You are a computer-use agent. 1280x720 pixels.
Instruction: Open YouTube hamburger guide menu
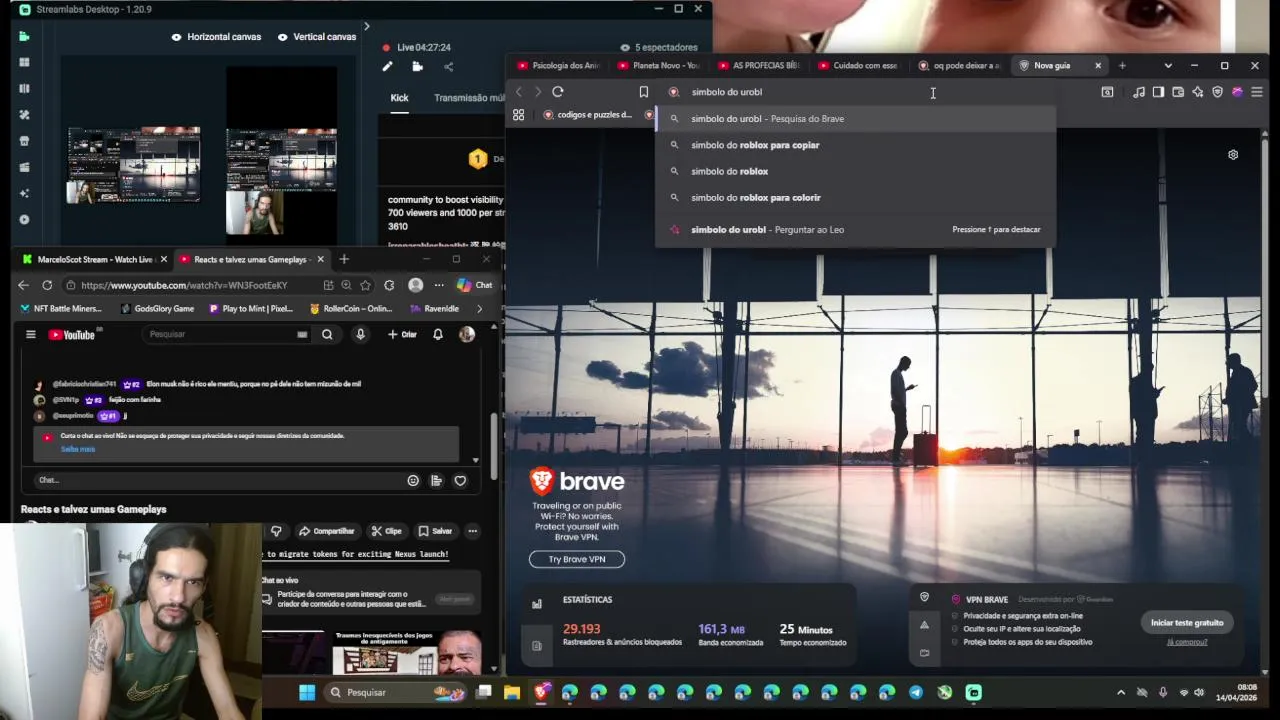point(31,334)
